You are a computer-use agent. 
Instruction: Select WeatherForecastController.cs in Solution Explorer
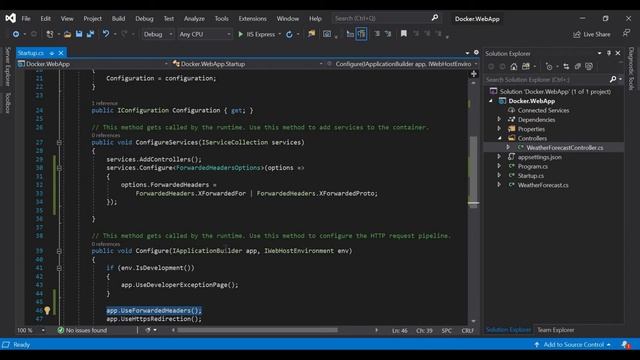tap(564, 147)
